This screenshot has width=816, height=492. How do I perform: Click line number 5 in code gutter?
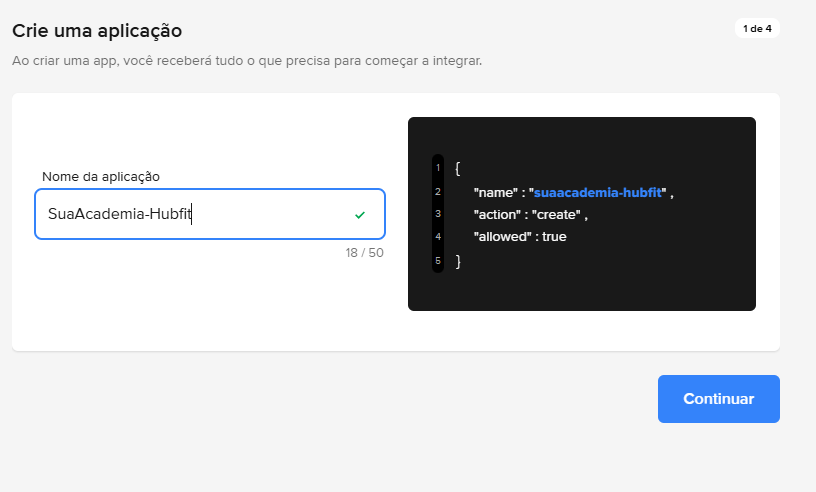pyautogui.click(x=438, y=260)
